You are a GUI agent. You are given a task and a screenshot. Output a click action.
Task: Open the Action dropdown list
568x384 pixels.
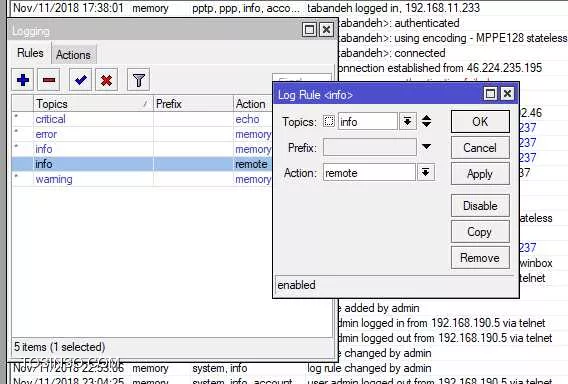click(426, 172)
